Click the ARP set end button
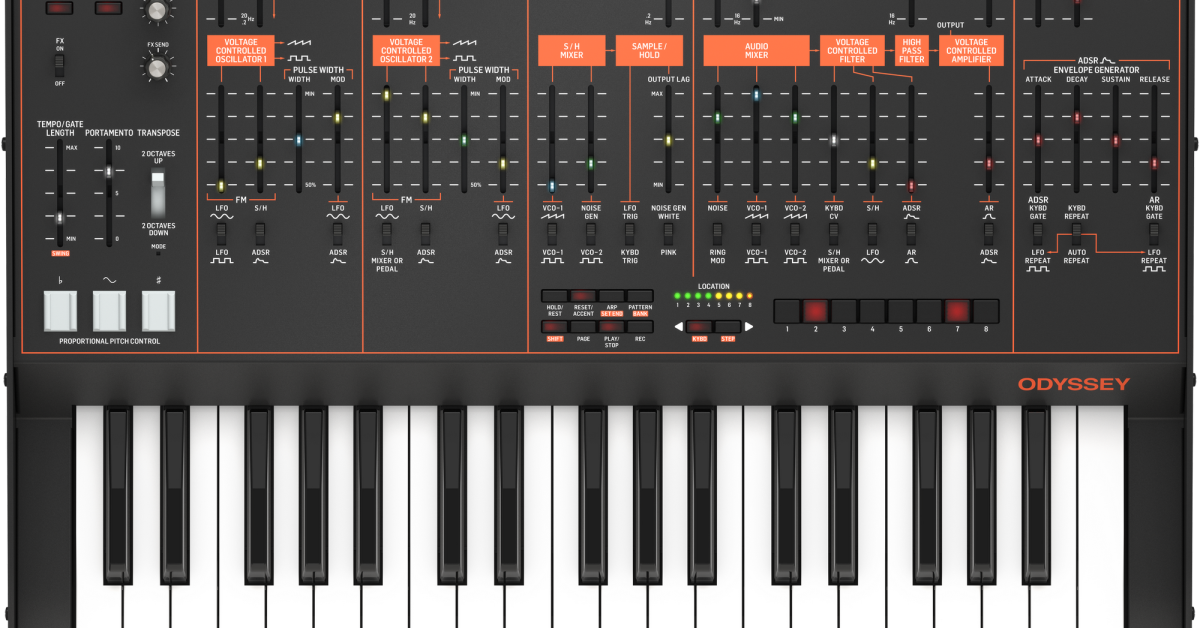Image resolution: width=1200 pixels, height=628 pixels. click(x=611, y=296)
